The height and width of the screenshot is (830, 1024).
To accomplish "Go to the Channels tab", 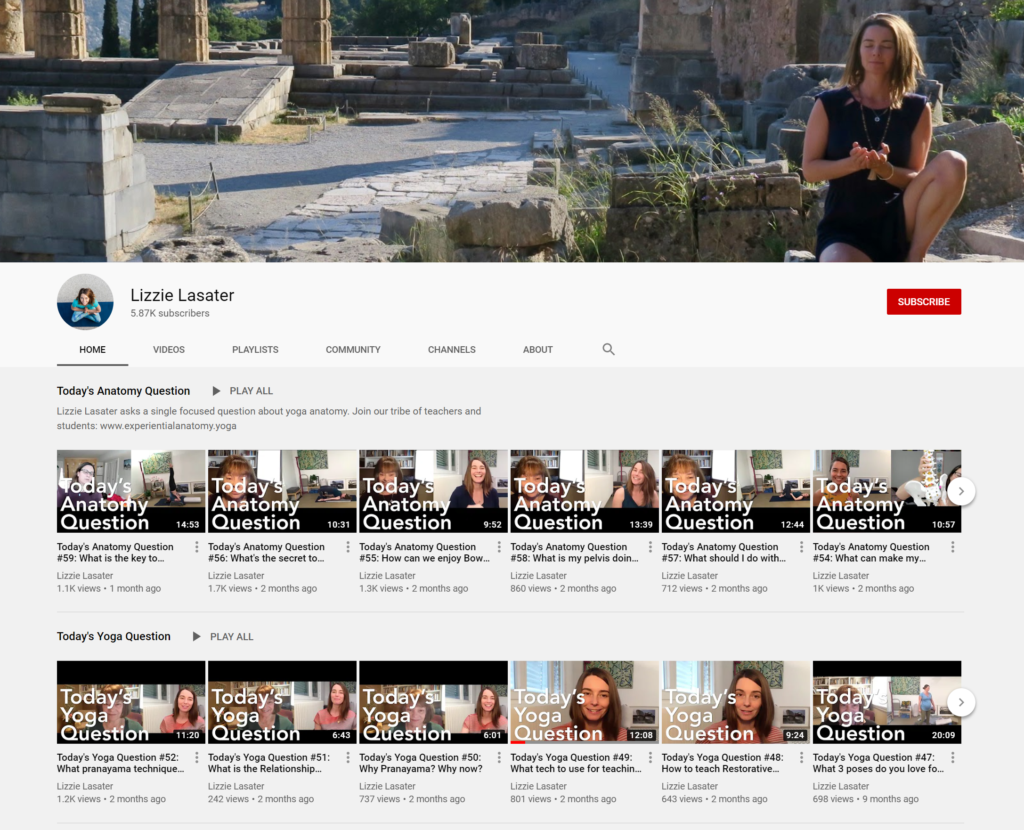I will coord(452,350).
